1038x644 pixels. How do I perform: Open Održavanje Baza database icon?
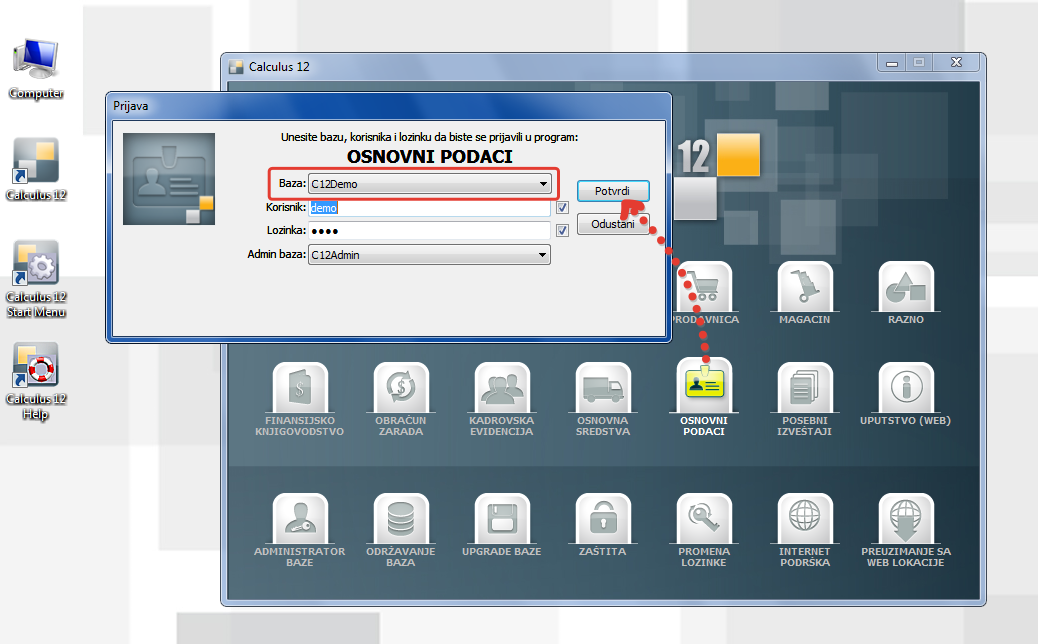[401, 520]
